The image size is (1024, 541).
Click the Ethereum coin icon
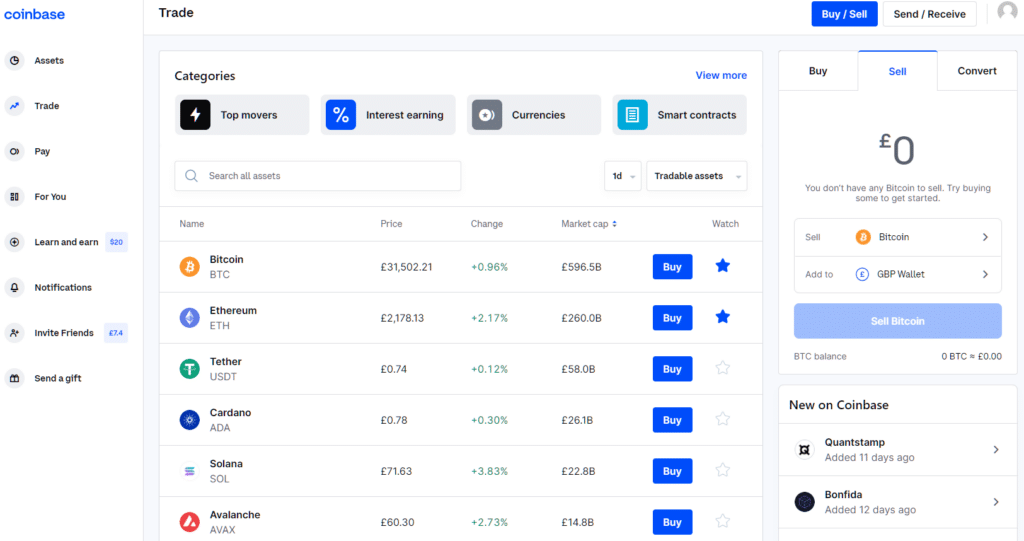[189, 318]
